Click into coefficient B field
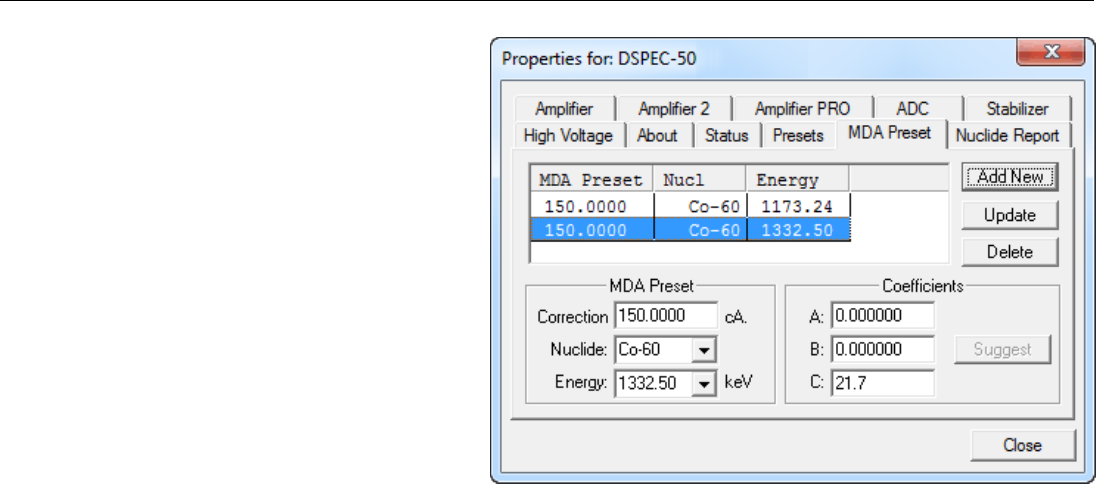Viewport: 1096px width, 484px height. click(x=883, y=349)
